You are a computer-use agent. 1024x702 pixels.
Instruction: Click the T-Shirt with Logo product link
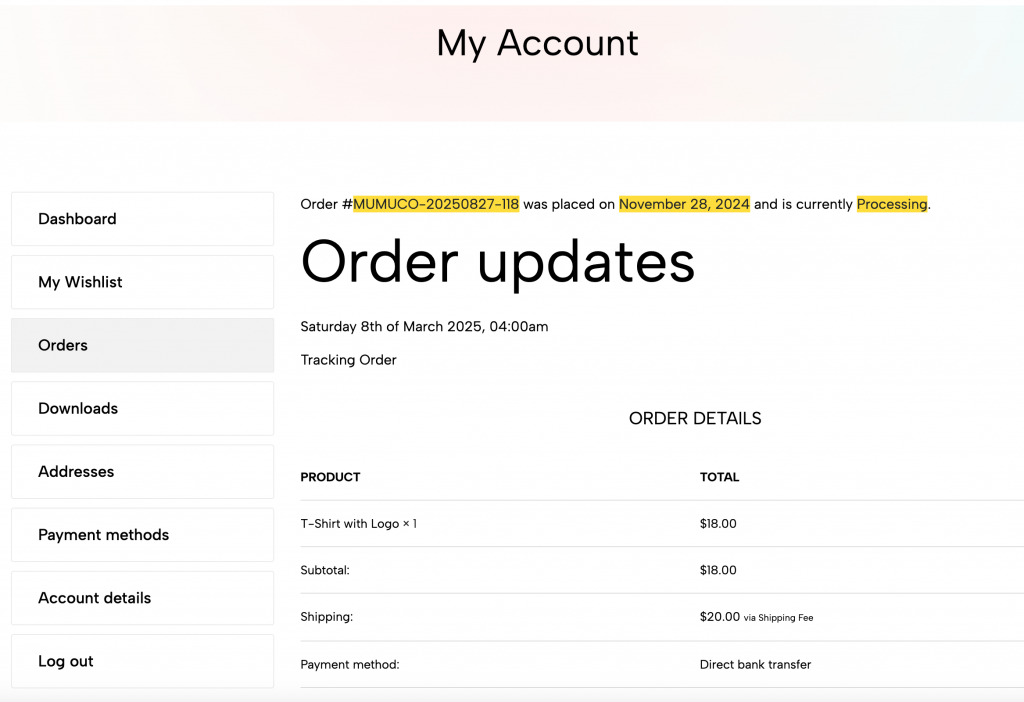tap(349, 524)
